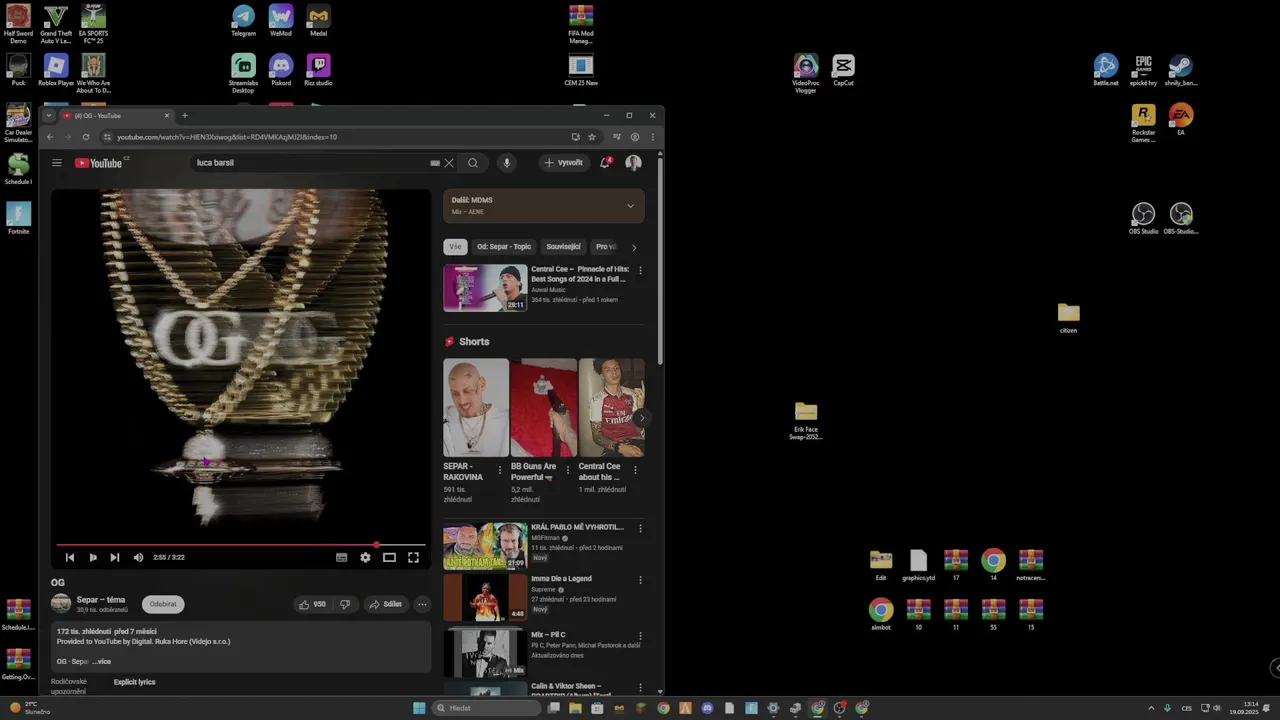
Task: Select the CapCut desktop icon
Action: pyautogui.click(x=843, y=70)
